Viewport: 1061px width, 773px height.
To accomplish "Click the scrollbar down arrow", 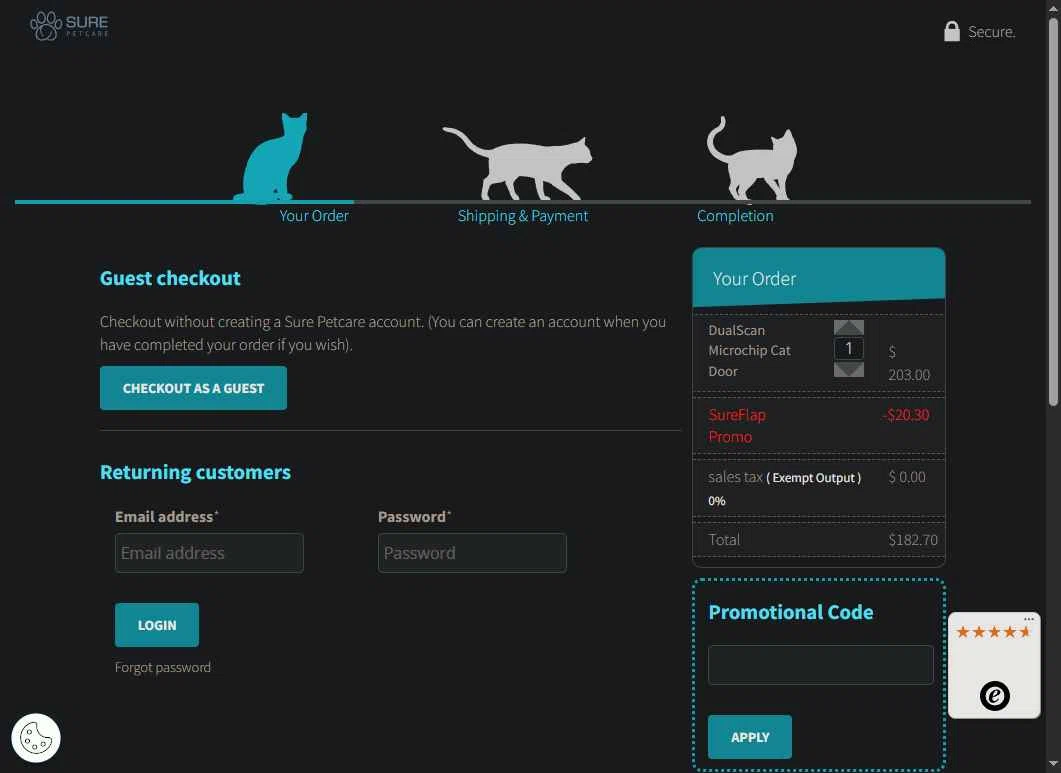I will click(x=1053, y=765).
